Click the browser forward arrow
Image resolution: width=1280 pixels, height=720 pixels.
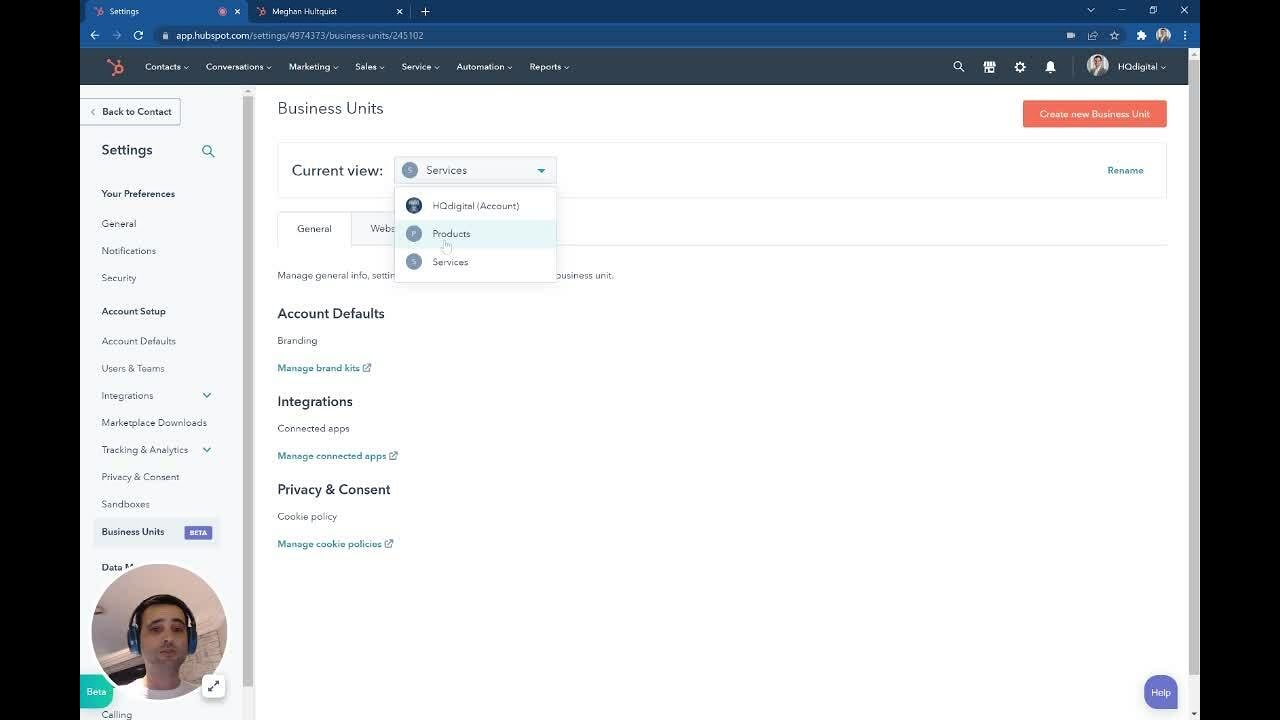coord(116,35)
